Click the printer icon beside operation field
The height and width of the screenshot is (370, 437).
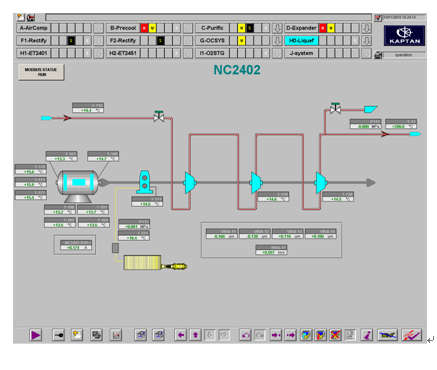tap(378, 55)
